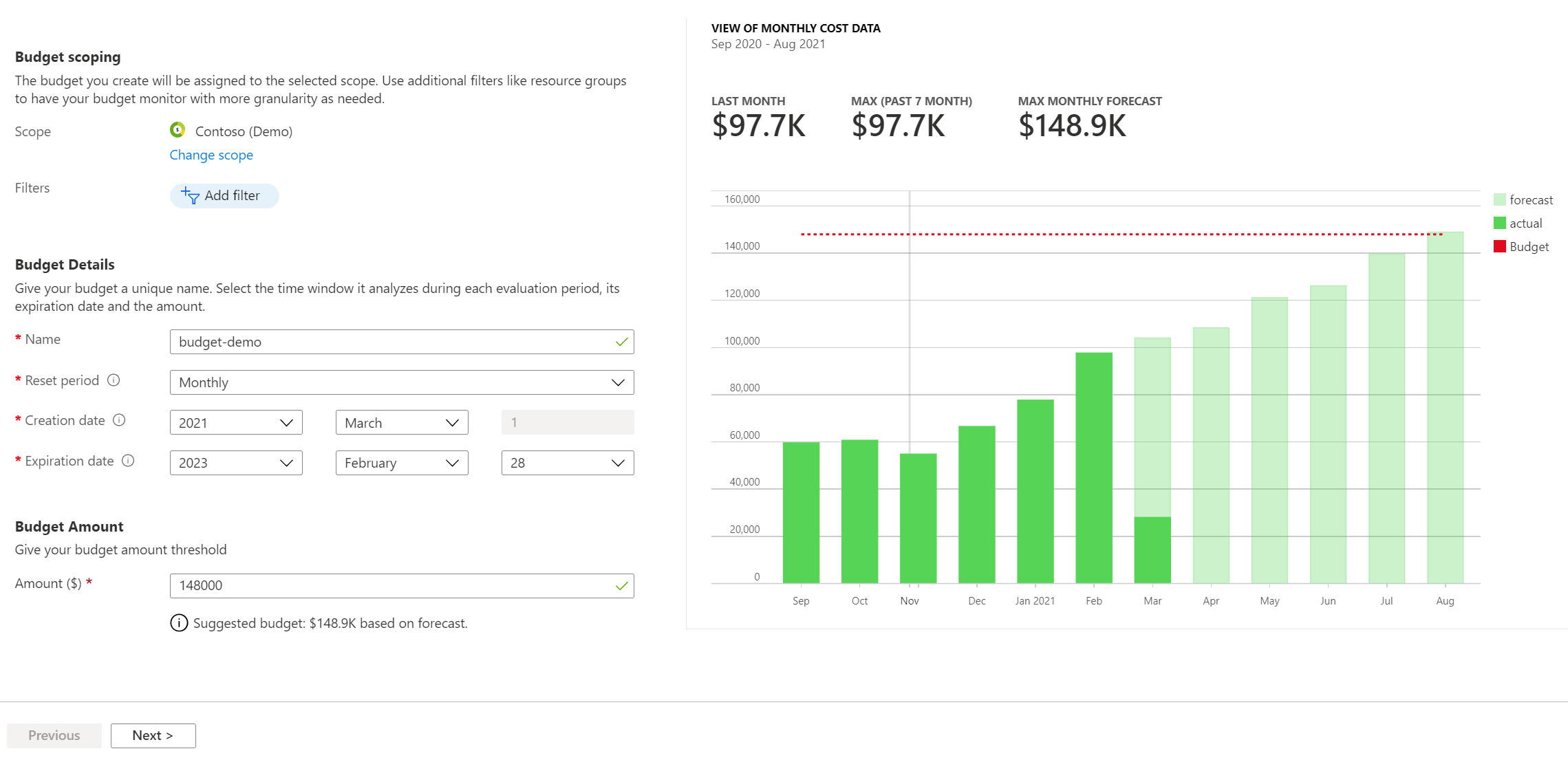Click the Change scope link
Viewport: 1568px width, 762px height.
tap(211, 154)
